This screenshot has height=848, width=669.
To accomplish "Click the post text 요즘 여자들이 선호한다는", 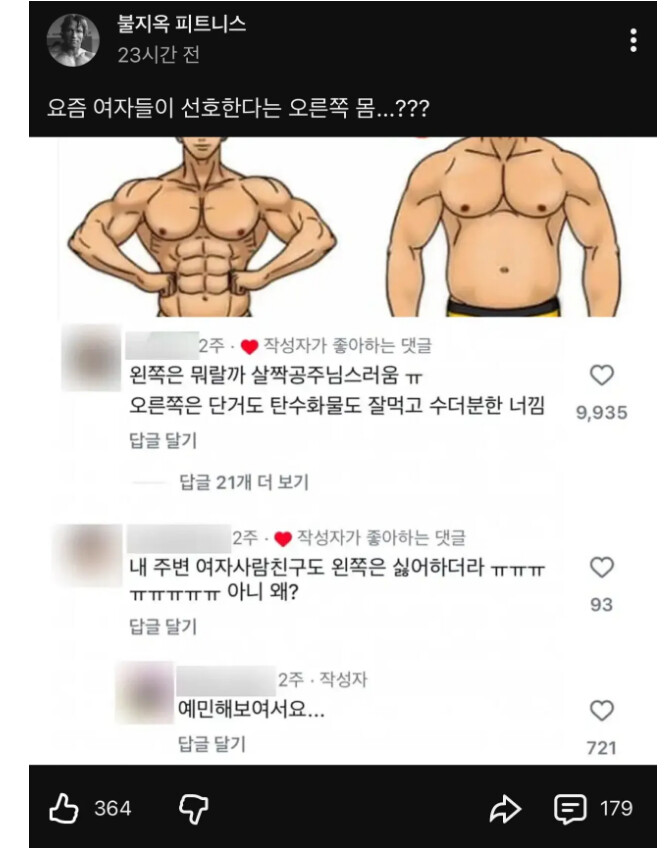I will click(x=164, y=109).
